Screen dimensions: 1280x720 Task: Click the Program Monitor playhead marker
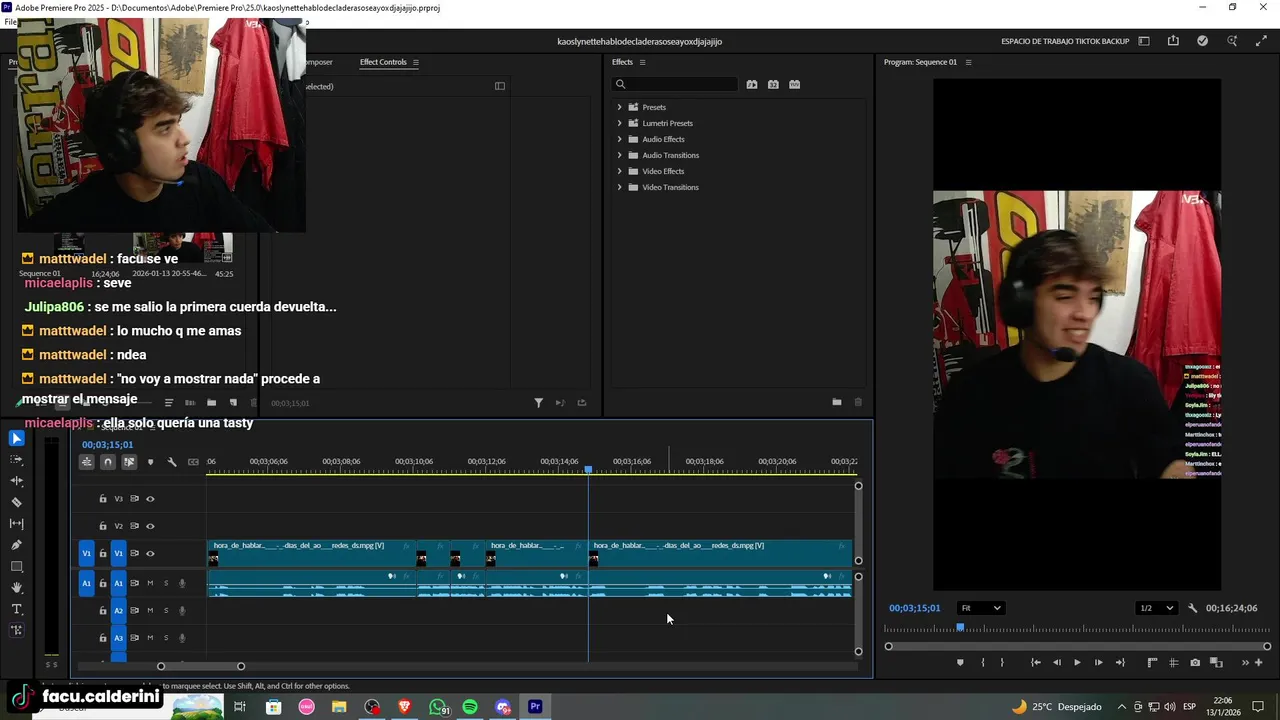pos(960,628)
